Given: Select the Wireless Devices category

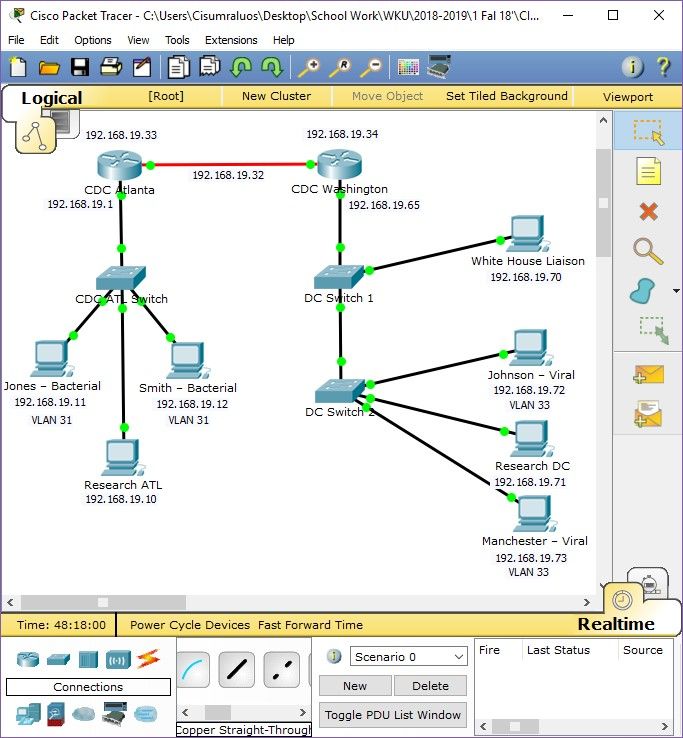Looking at the screenshot, I should tap(118, 660).
